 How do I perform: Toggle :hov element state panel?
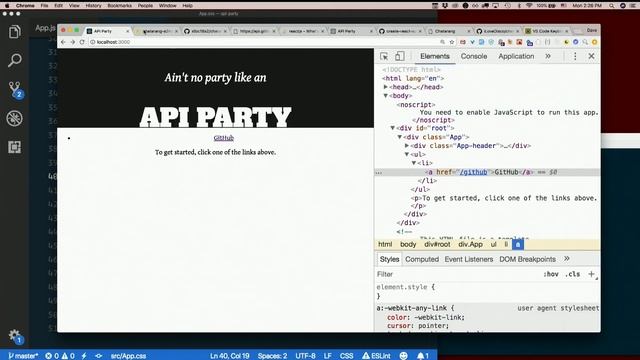coord(551,274)
